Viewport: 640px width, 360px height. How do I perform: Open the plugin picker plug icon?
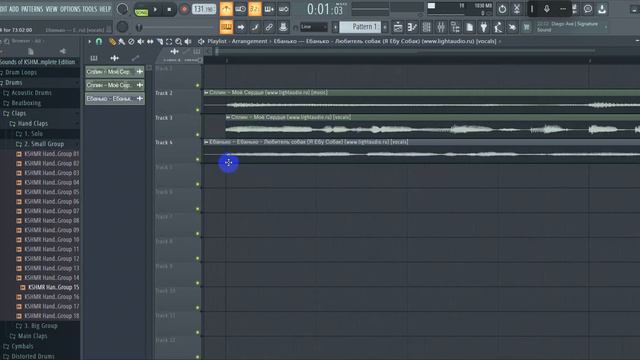coord(484,27)
